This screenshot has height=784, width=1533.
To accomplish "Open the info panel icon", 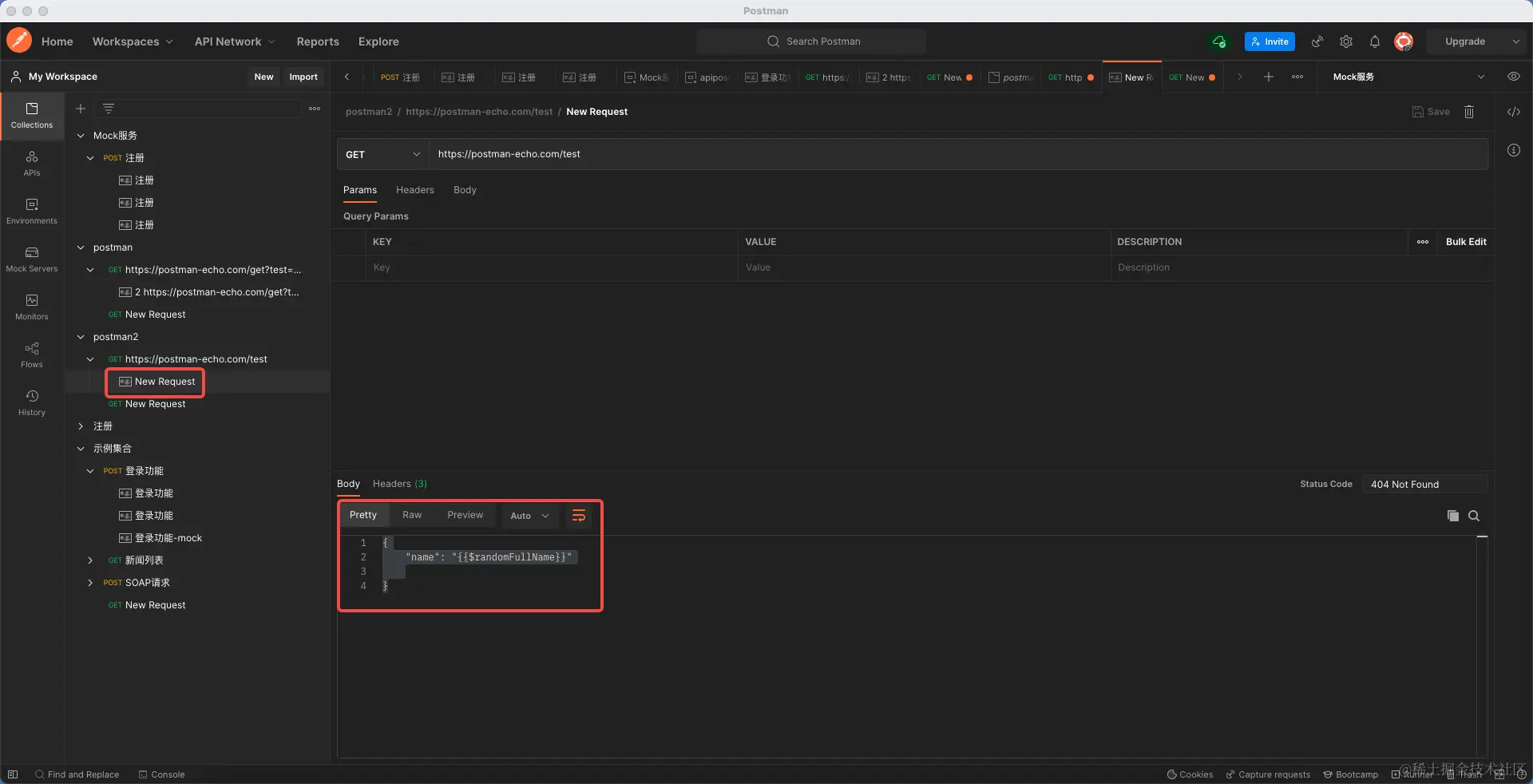I will tap(1514, 150).
